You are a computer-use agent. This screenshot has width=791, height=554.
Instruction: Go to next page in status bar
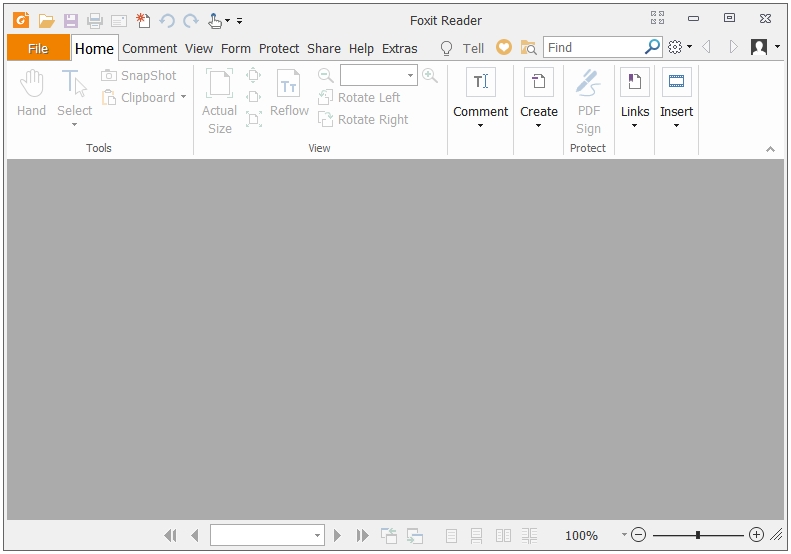(337, 535)
